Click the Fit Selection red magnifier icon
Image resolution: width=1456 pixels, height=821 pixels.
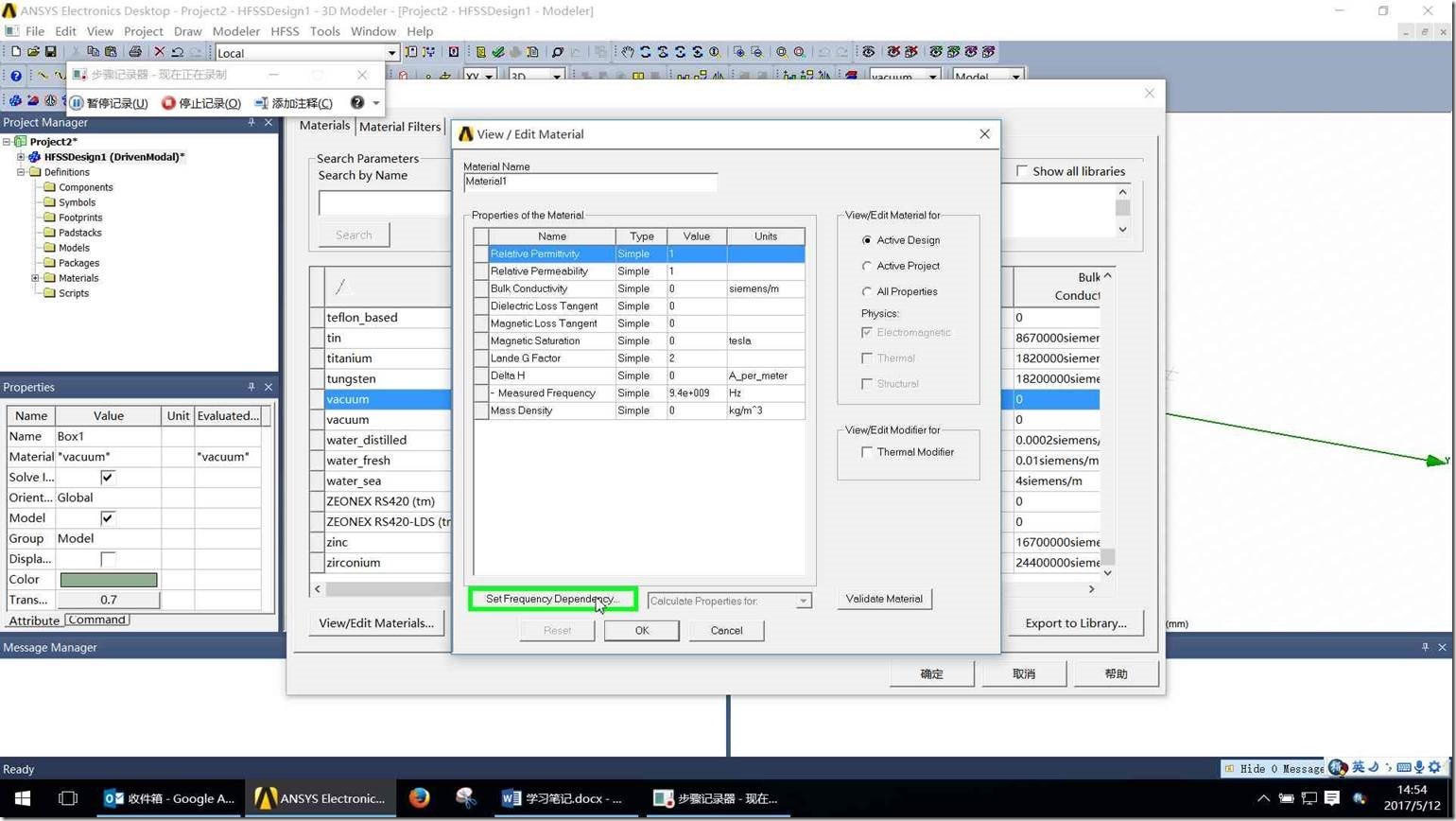point(800,52)
